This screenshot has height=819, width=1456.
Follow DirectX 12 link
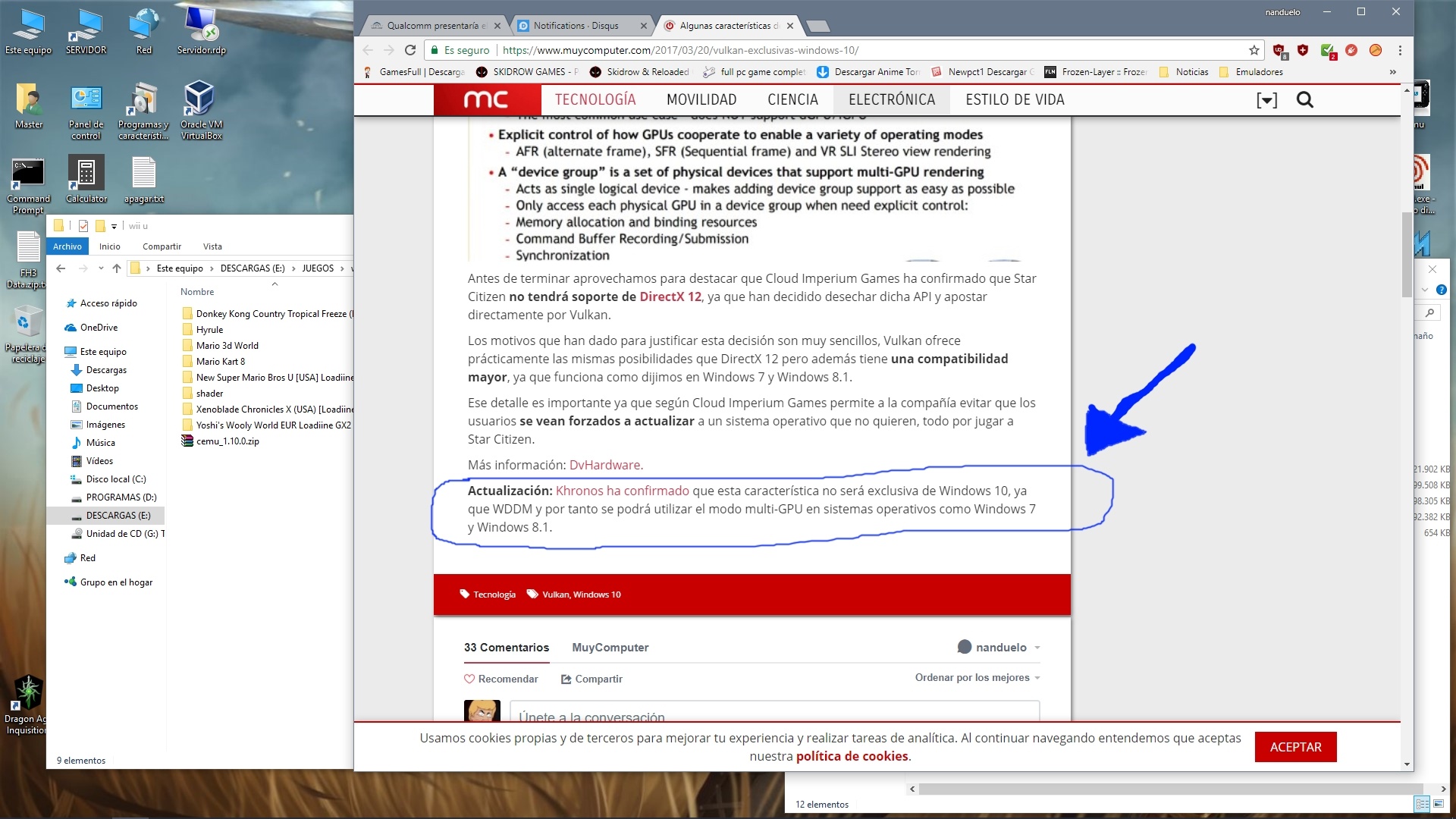[670, 297]
